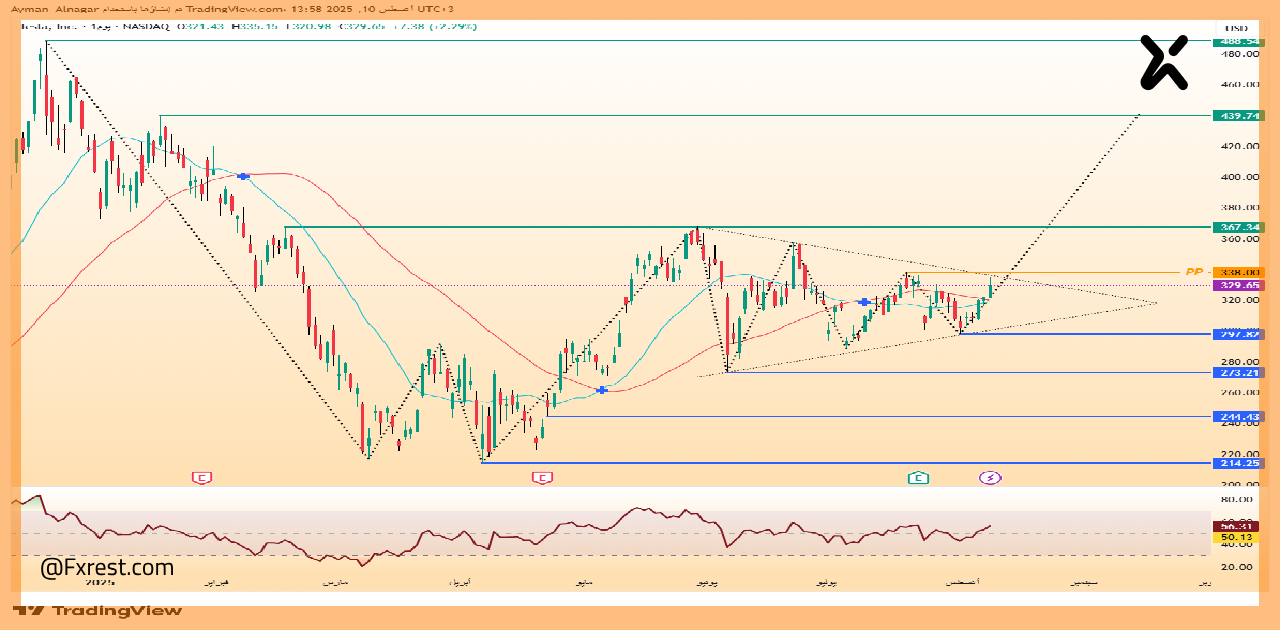The width and height of the screenshot is (1280, 630).
Task: Select the 367.34 resistance price label
Action: [x=1238, y=227]
